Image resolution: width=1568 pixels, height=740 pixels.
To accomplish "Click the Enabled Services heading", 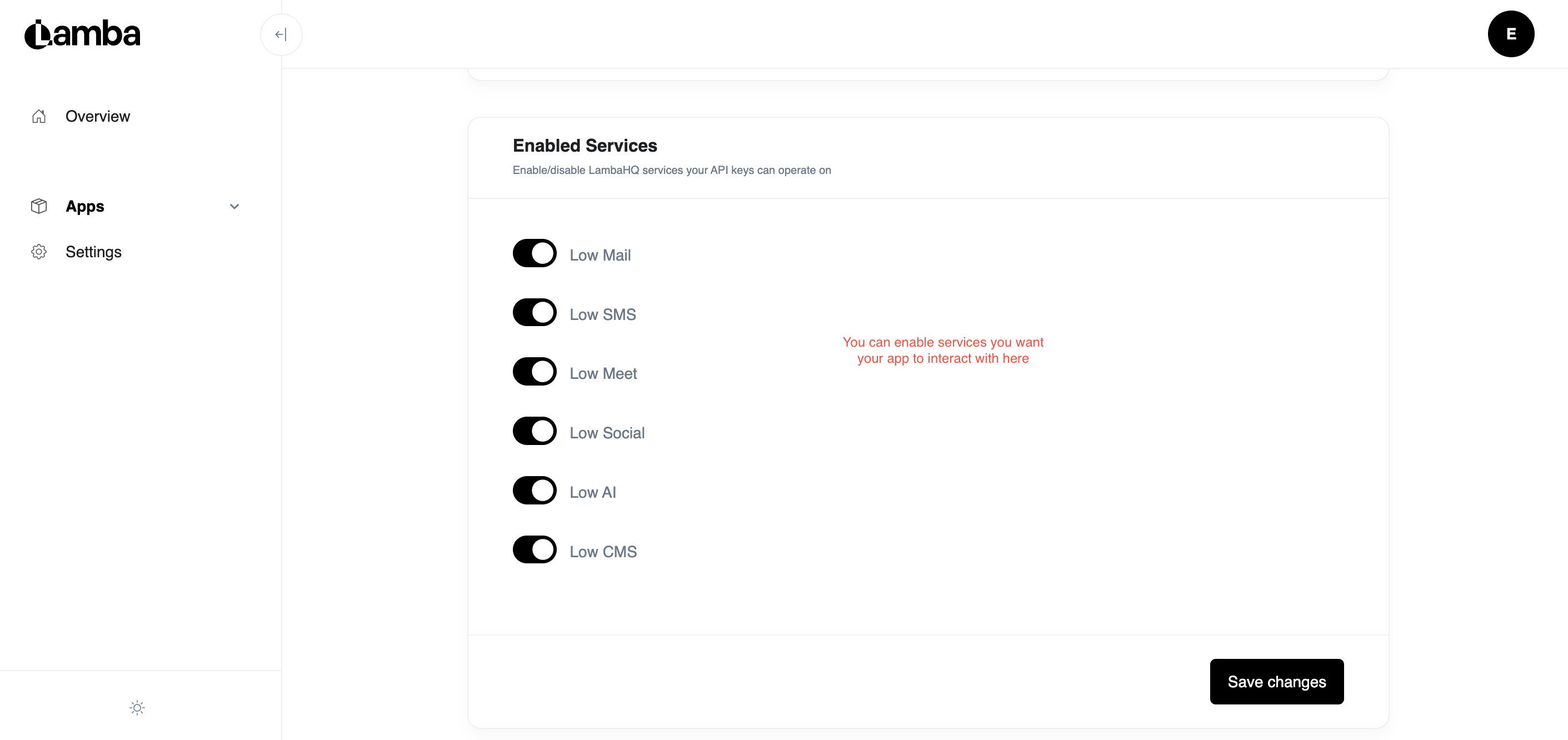I will 585,146.
